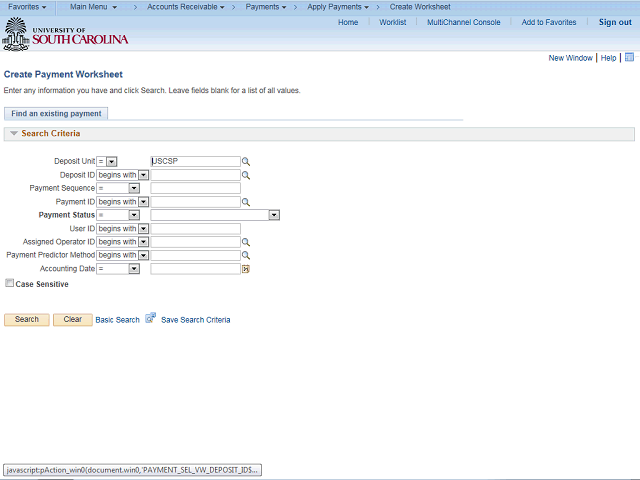640x480 pixels.
Task: Focus the Deposit Unit input field
Action: tap(196, 162)
